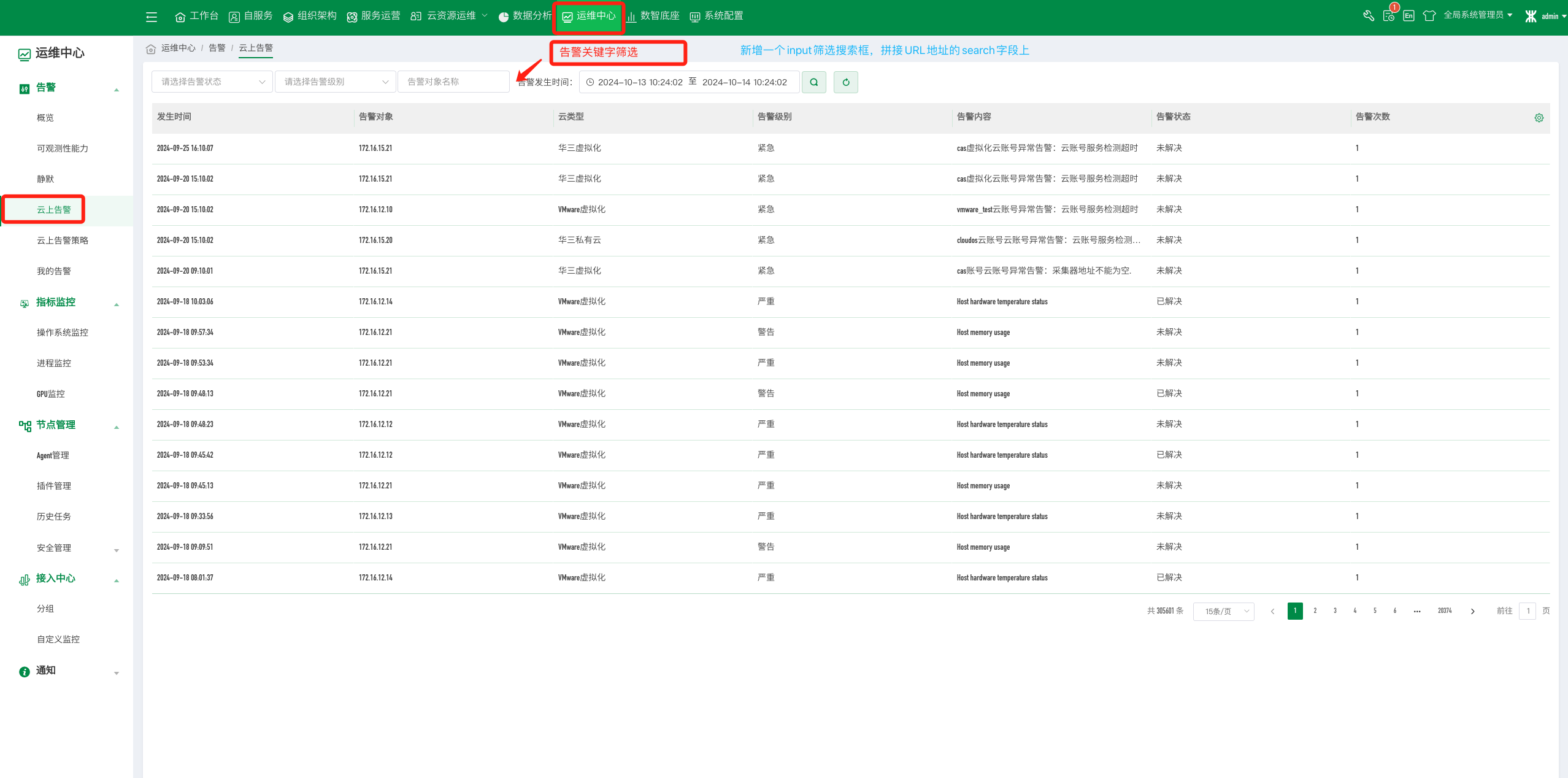Open the admin user dropdown
This screenshot has height=778, width=1568.
point(1553,17)
